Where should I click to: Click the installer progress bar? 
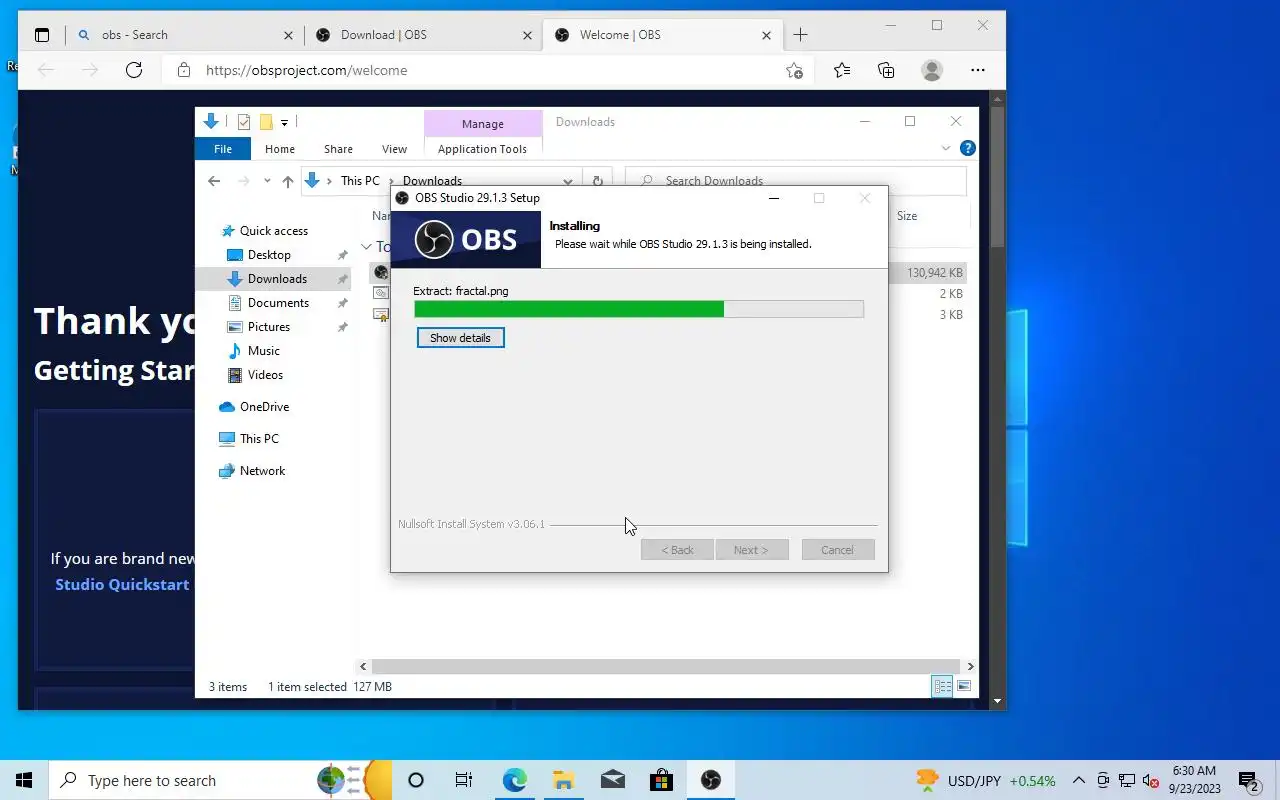pos(638,309)
